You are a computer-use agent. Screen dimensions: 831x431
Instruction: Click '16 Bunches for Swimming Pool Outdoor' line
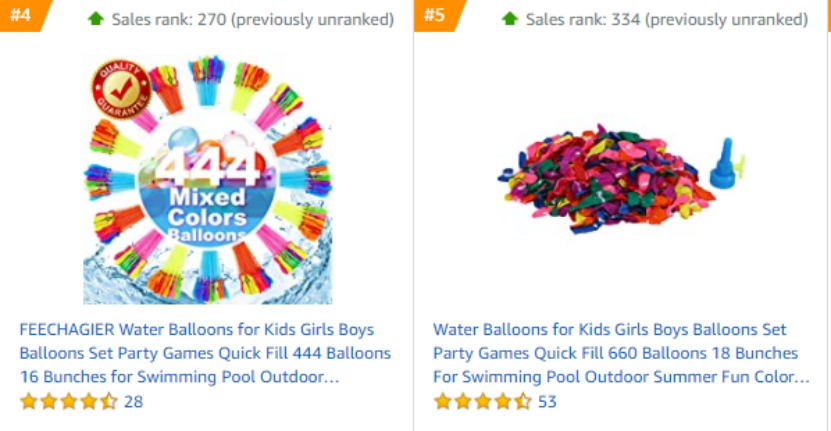coord(179,377)
